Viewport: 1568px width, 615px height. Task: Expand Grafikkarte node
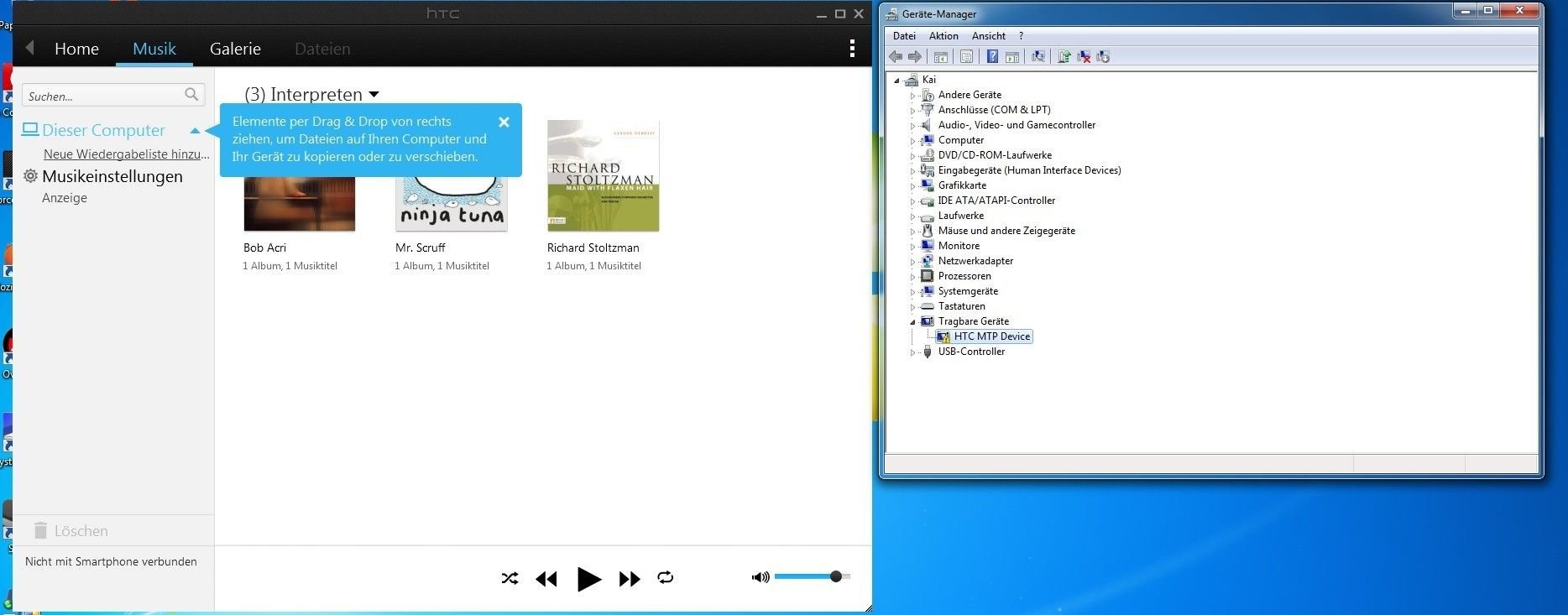click(912, 186)
